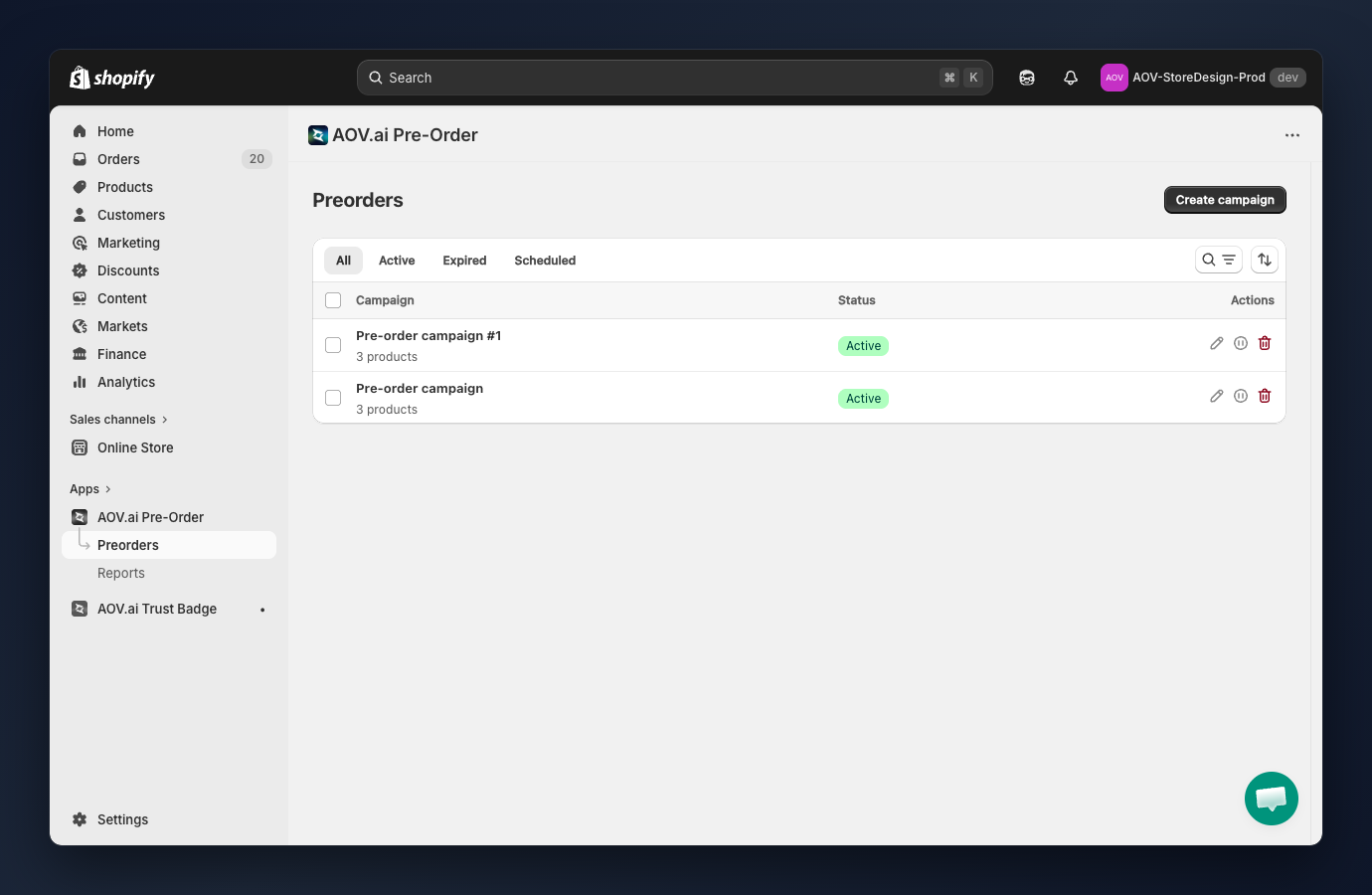Edit the second Pre-order campaign without a number

1217,396
